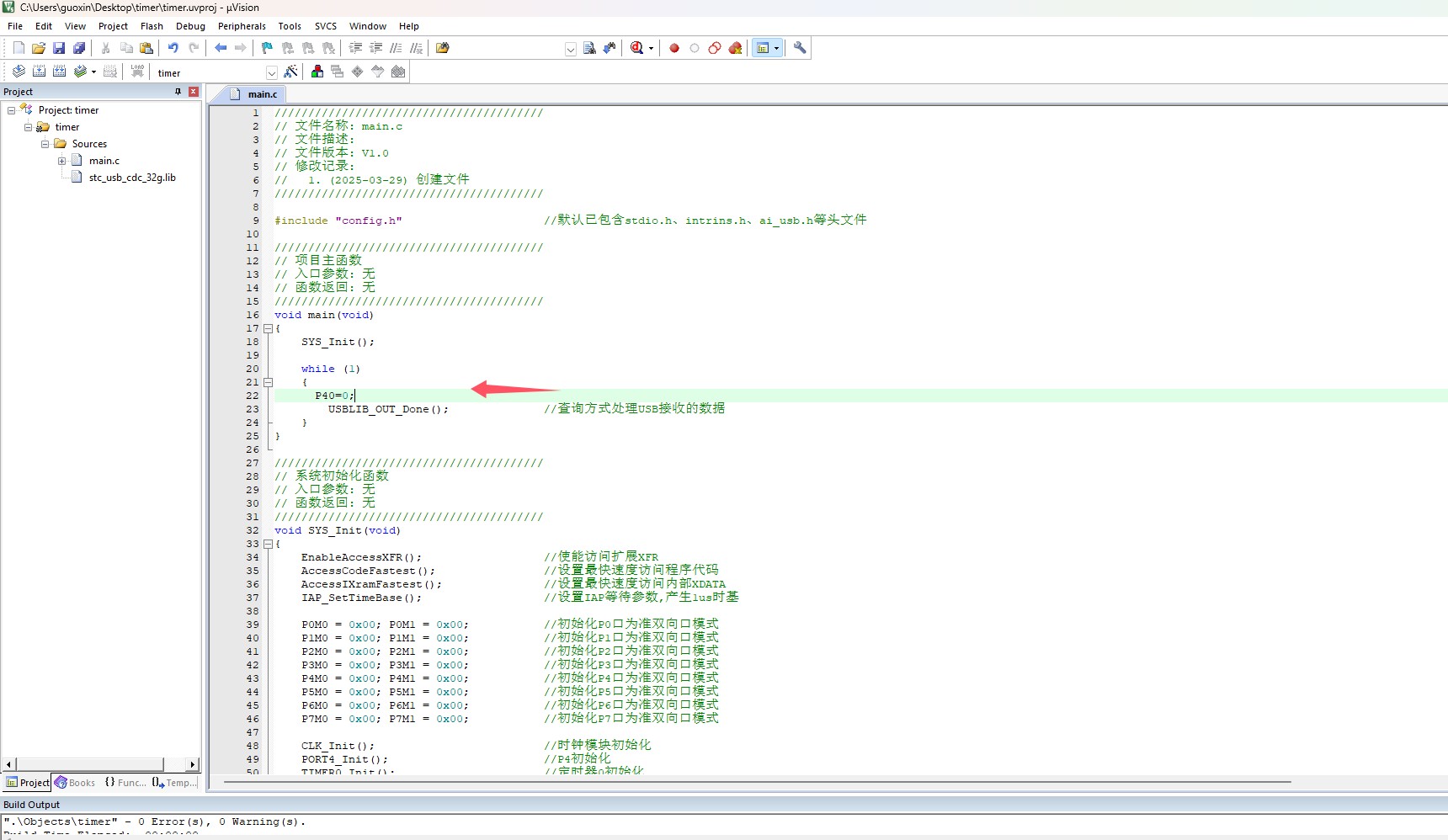Screen dimensions: 1448x840
Task: Switch to the Templates tab
Action: 175,783
